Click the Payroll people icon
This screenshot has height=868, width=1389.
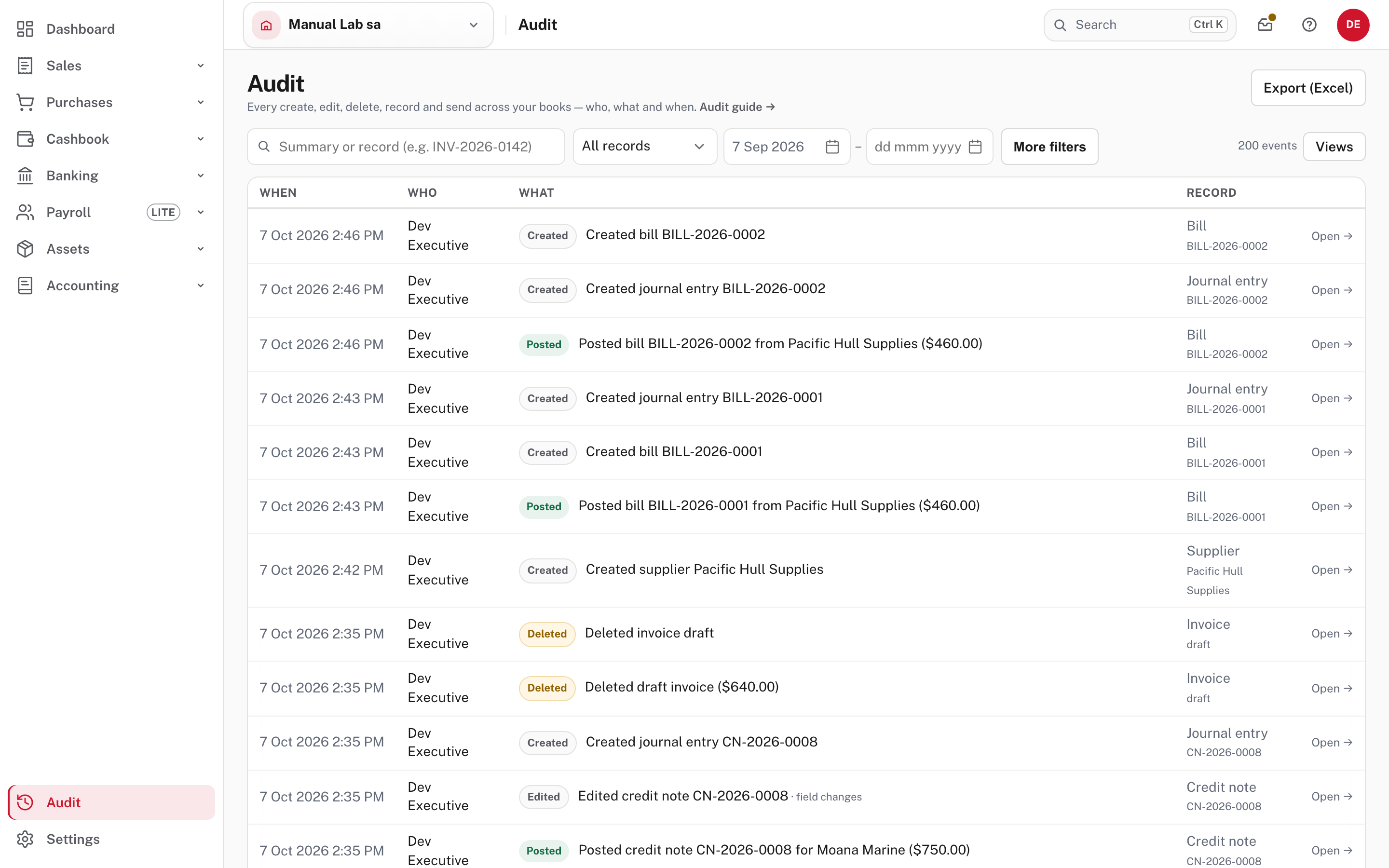tap(25, 212)
